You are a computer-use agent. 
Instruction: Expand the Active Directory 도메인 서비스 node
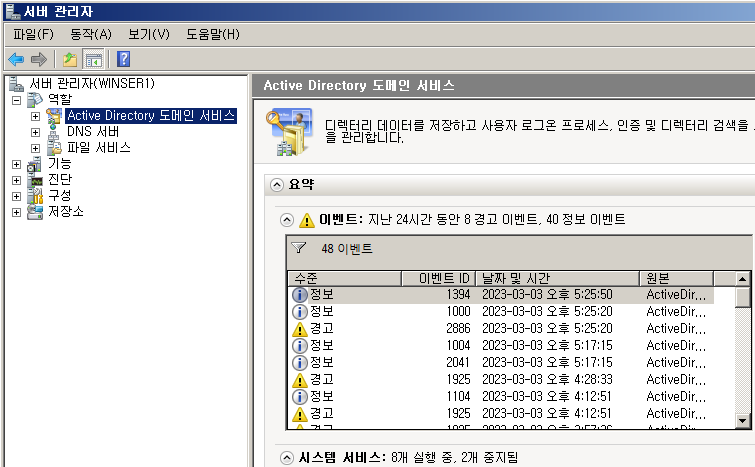point(35,117)
